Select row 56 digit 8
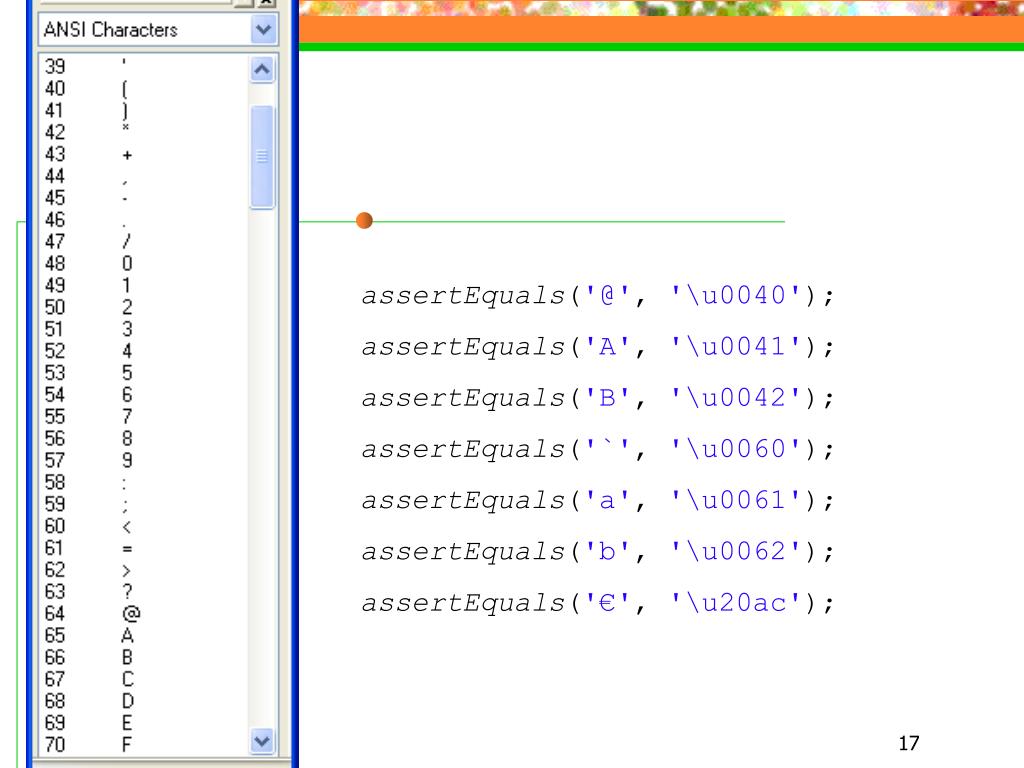Image resolution: width=1024 pixels, height=768 pixels. 144,439
